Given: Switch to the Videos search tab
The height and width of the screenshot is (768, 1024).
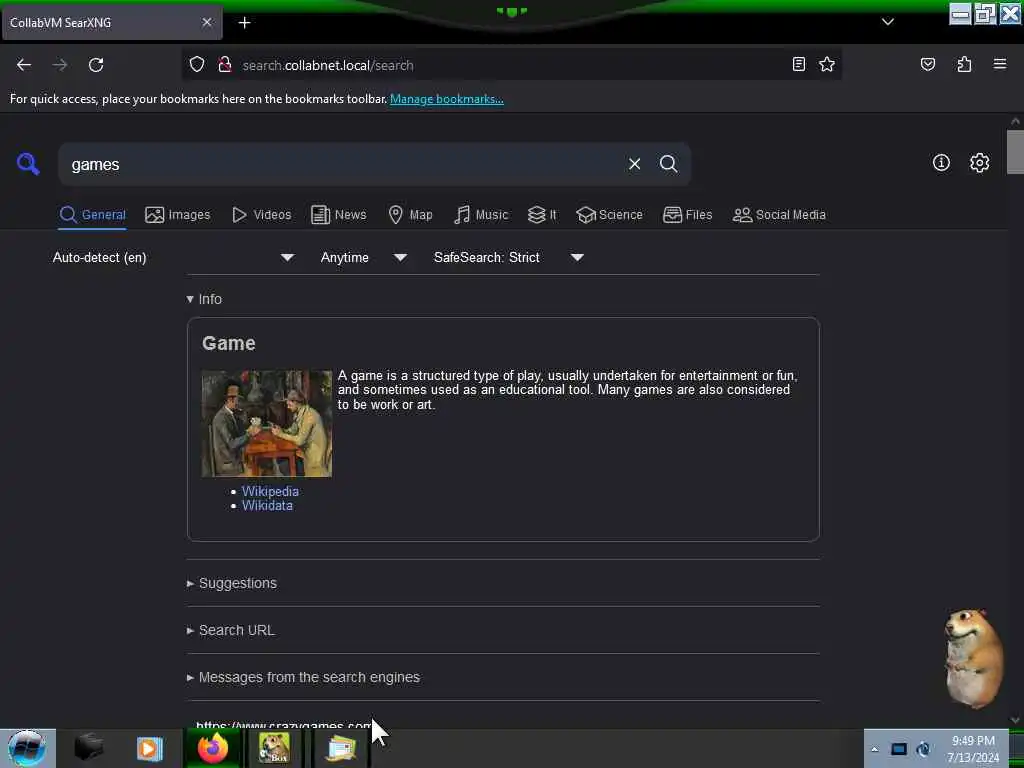Looking at the screenshot, I should pyautogui.click(x=262, y=215).
